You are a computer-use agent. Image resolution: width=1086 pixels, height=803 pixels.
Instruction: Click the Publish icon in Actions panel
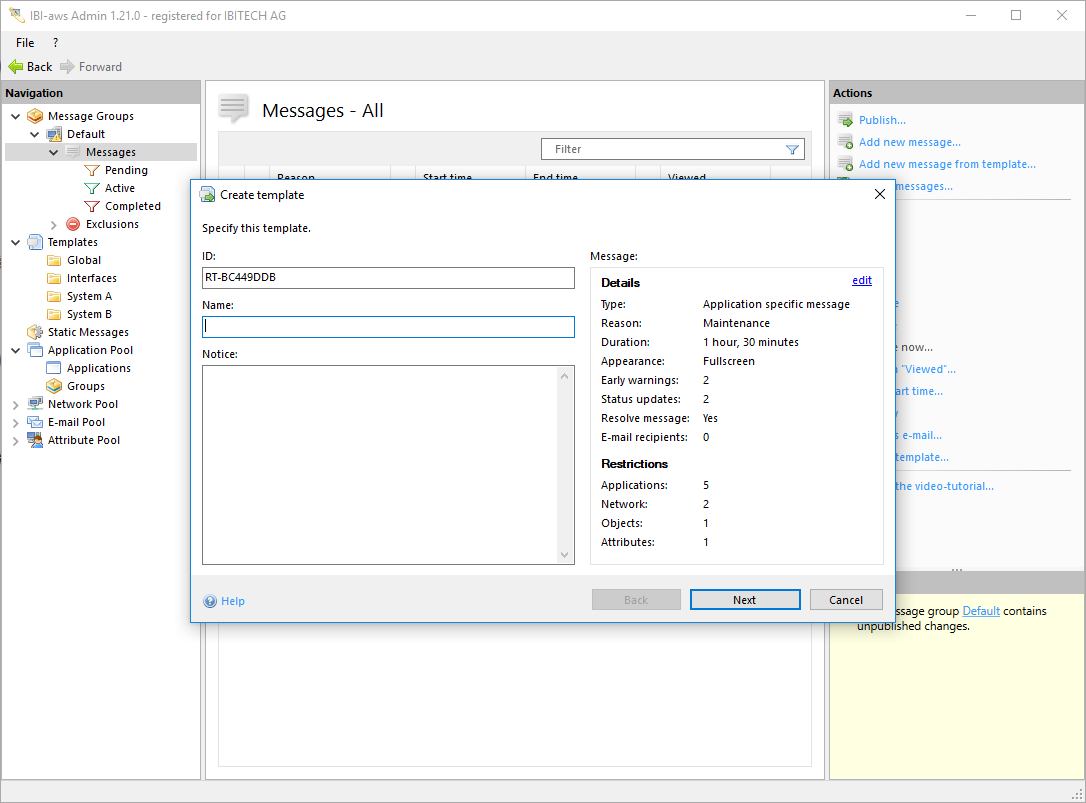(845, 120)
